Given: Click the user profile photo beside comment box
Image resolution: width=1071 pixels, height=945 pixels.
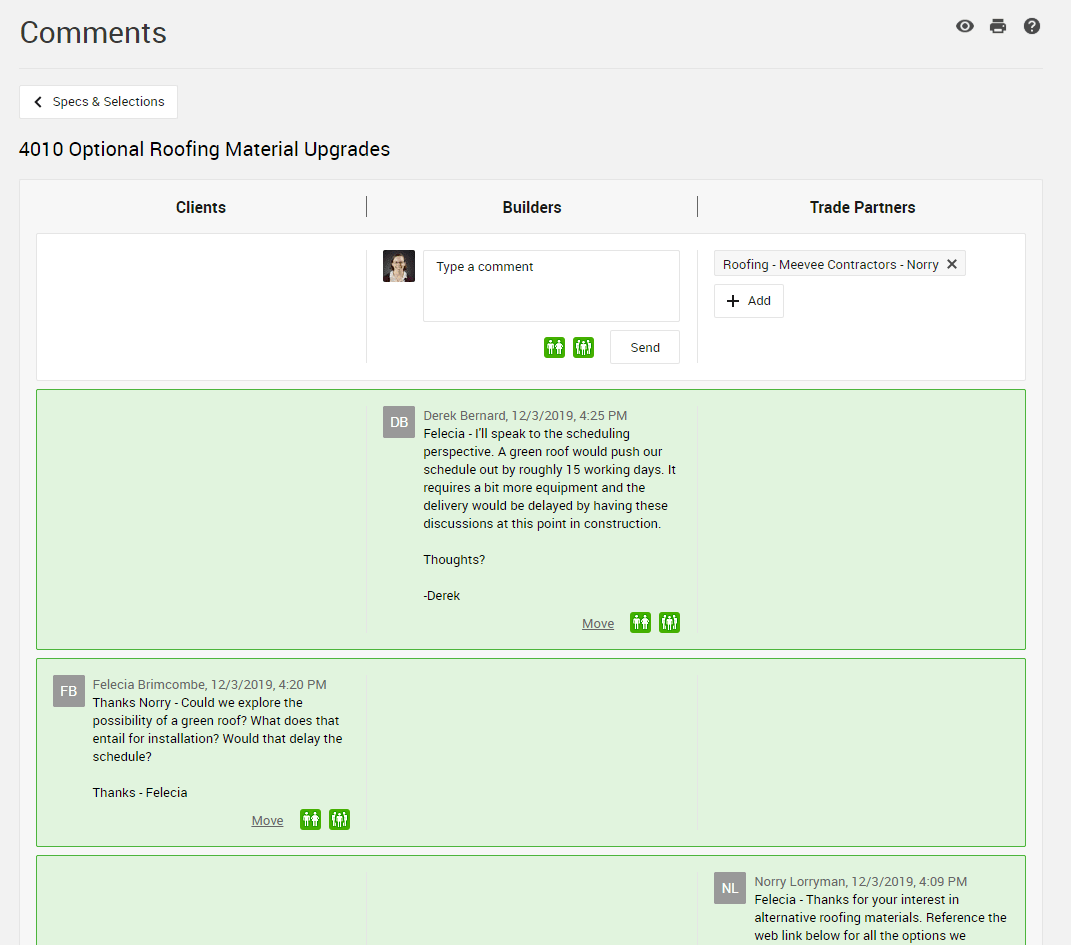Looking at the screenshot, I should pos(399,266).
